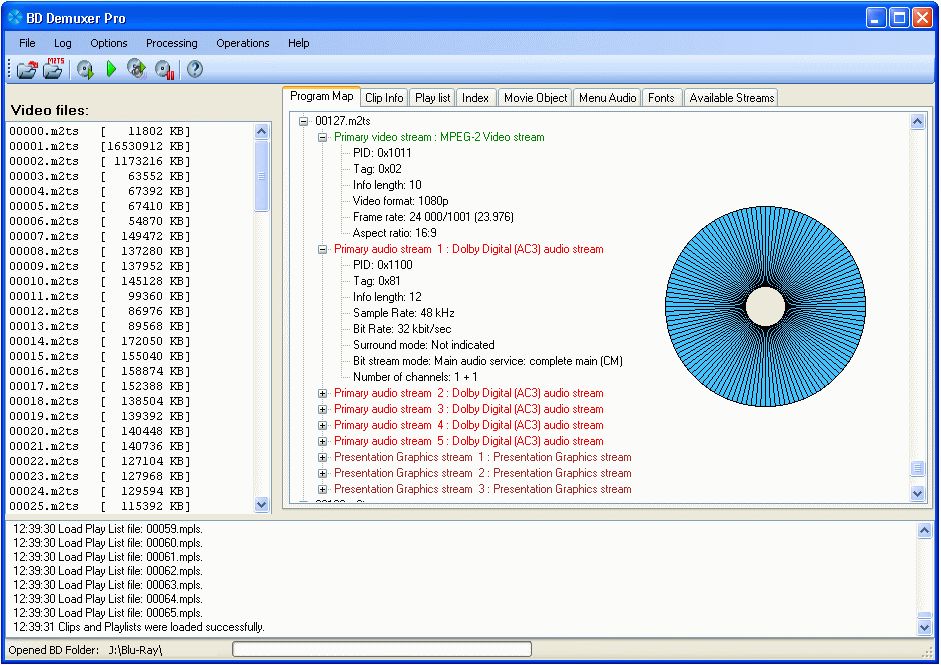The width and height of the screenshot is (941, 665).
Task: Click the question mark help toolbar icon
Action: pyautogui.click(x=194, y=69)
